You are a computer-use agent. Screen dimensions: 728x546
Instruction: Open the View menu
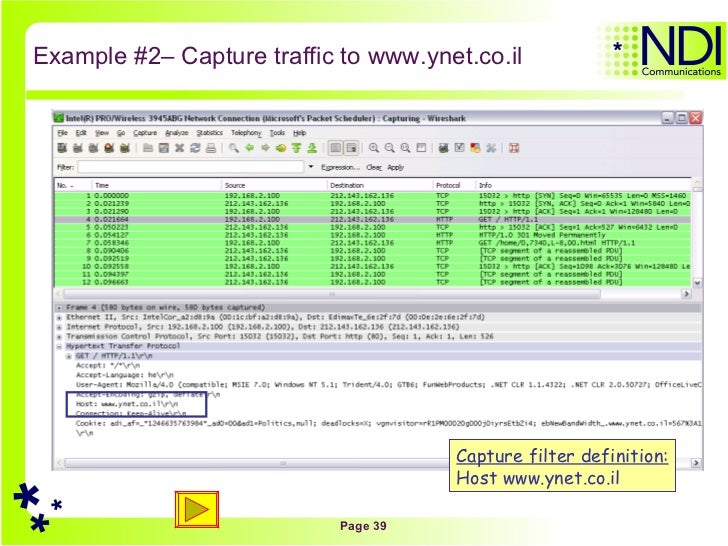(x=102, y=133)
